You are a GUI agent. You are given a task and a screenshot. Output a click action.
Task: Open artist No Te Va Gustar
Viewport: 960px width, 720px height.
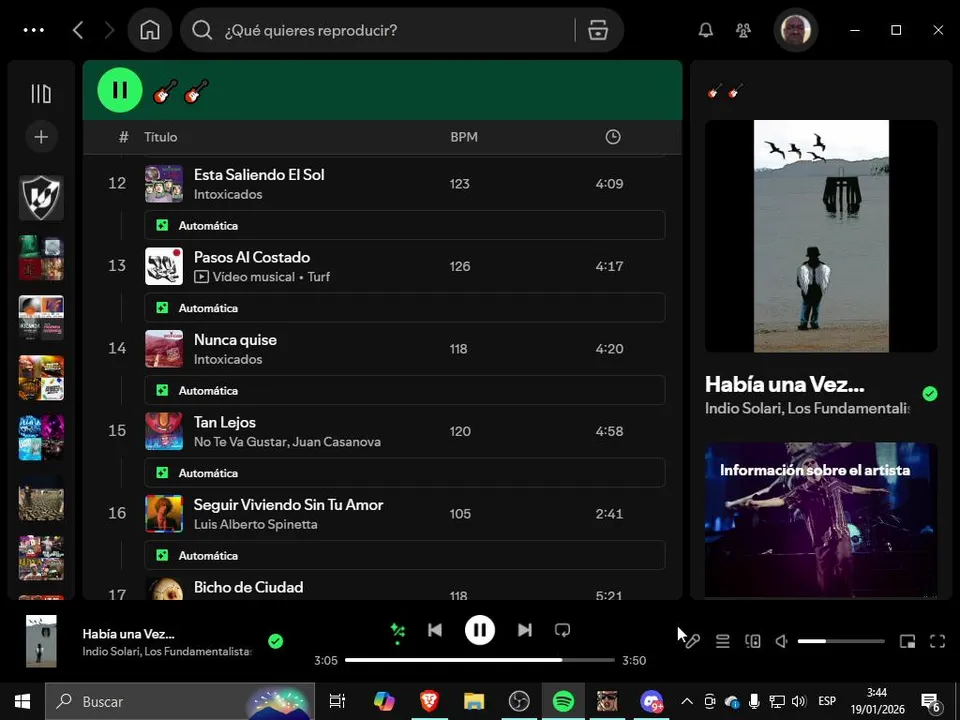241,441
